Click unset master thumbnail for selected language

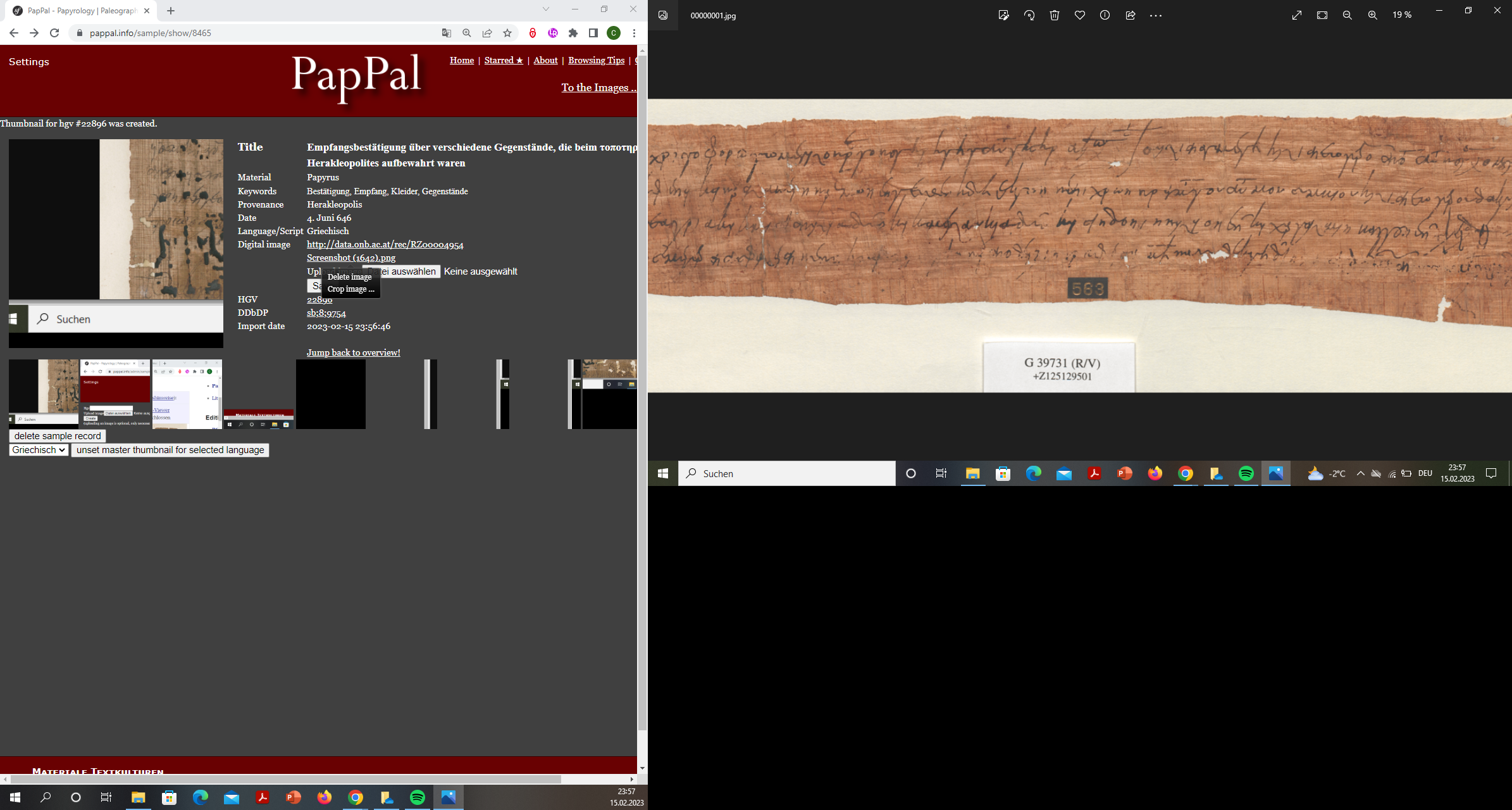point(170,450)
